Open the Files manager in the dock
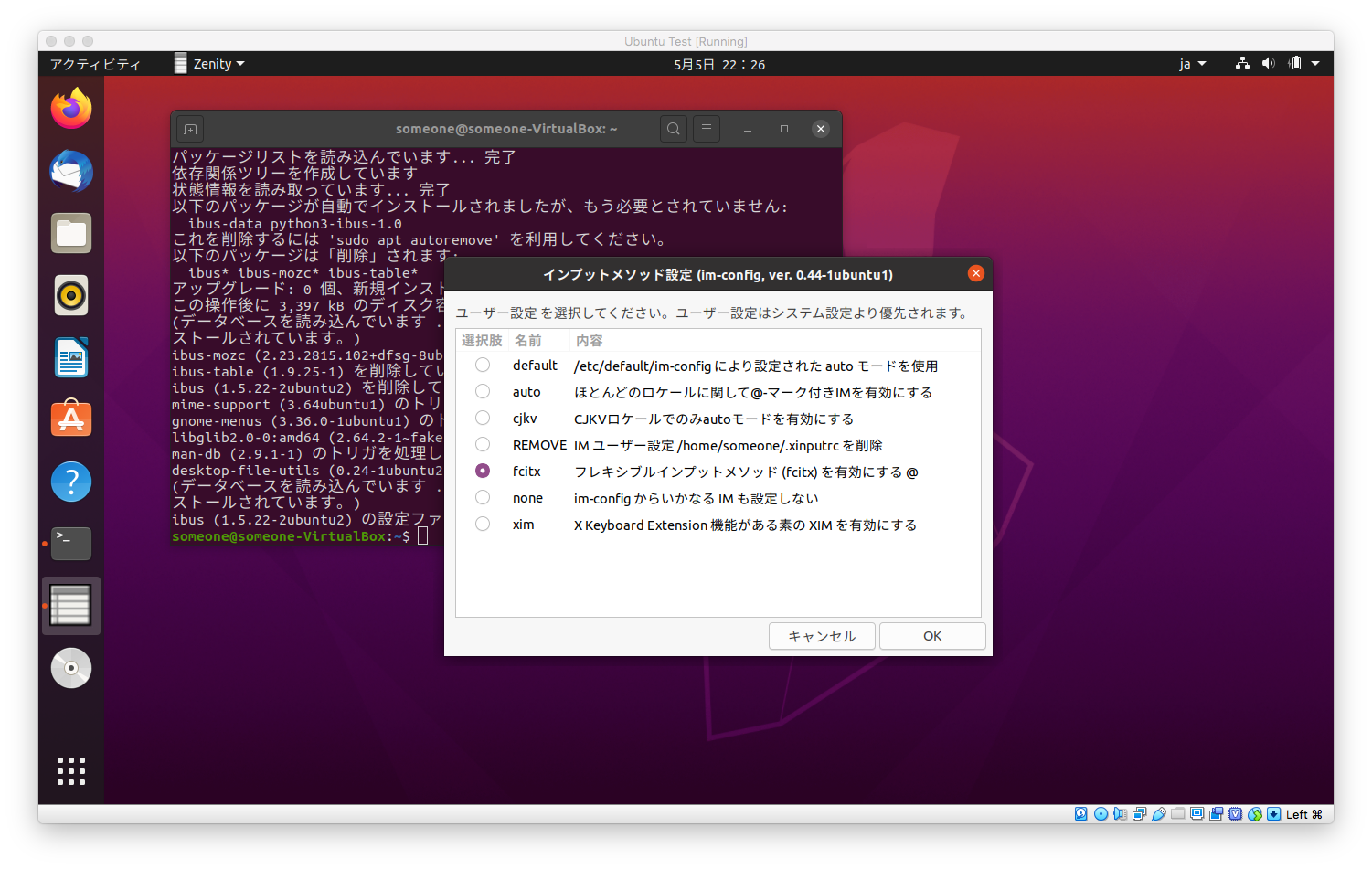This screenshot has width=1372, height=869. click(x=71, y=233)
